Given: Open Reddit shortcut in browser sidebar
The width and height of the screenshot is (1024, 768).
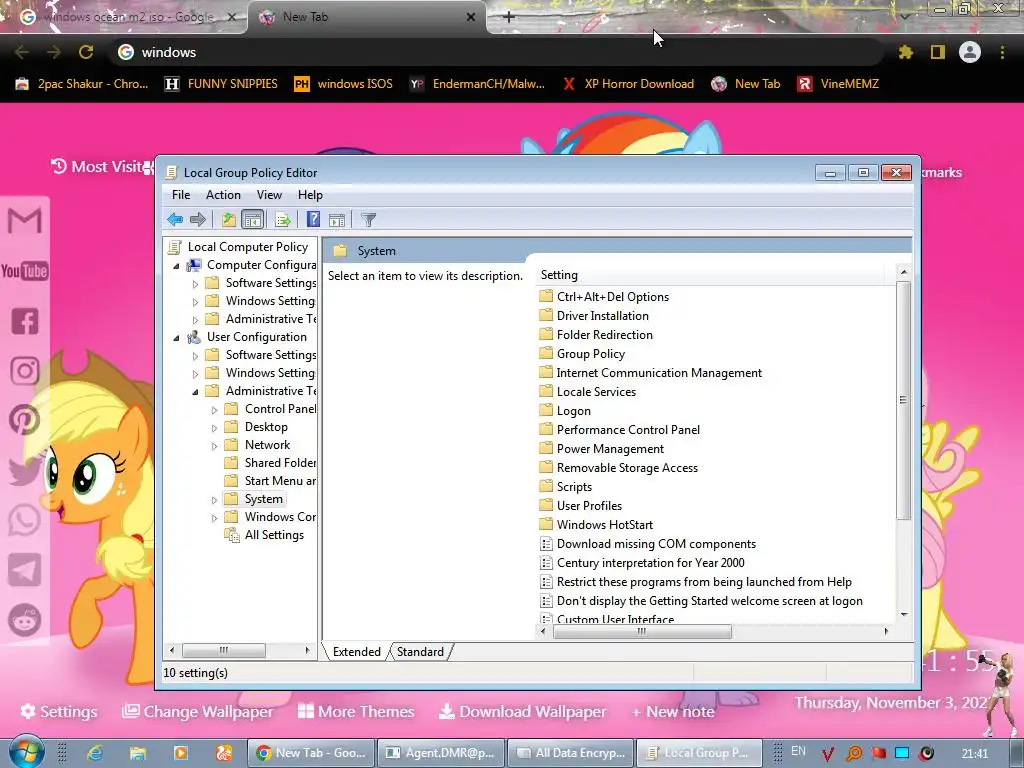Looking at the screenshot, I should tap(25, 620).
